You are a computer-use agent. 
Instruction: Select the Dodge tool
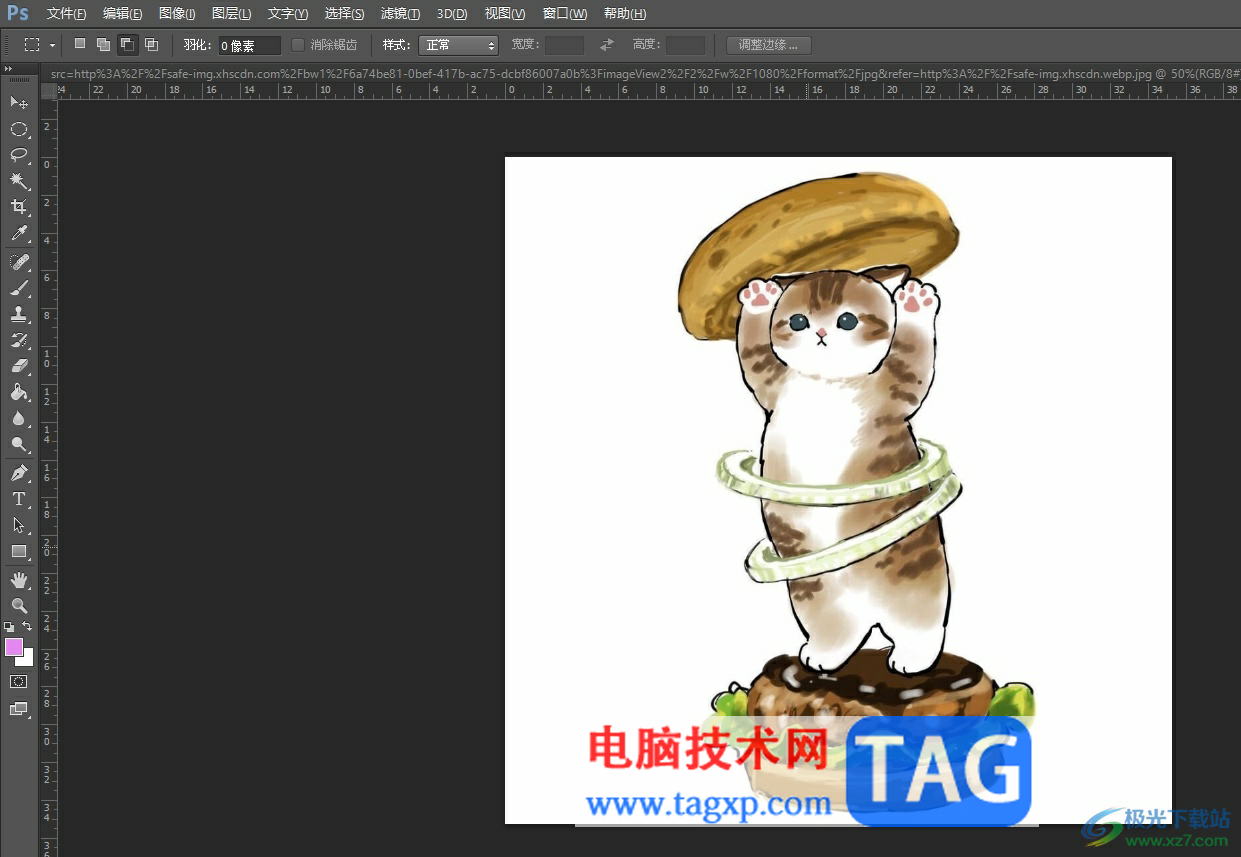[x=19, y=444]
